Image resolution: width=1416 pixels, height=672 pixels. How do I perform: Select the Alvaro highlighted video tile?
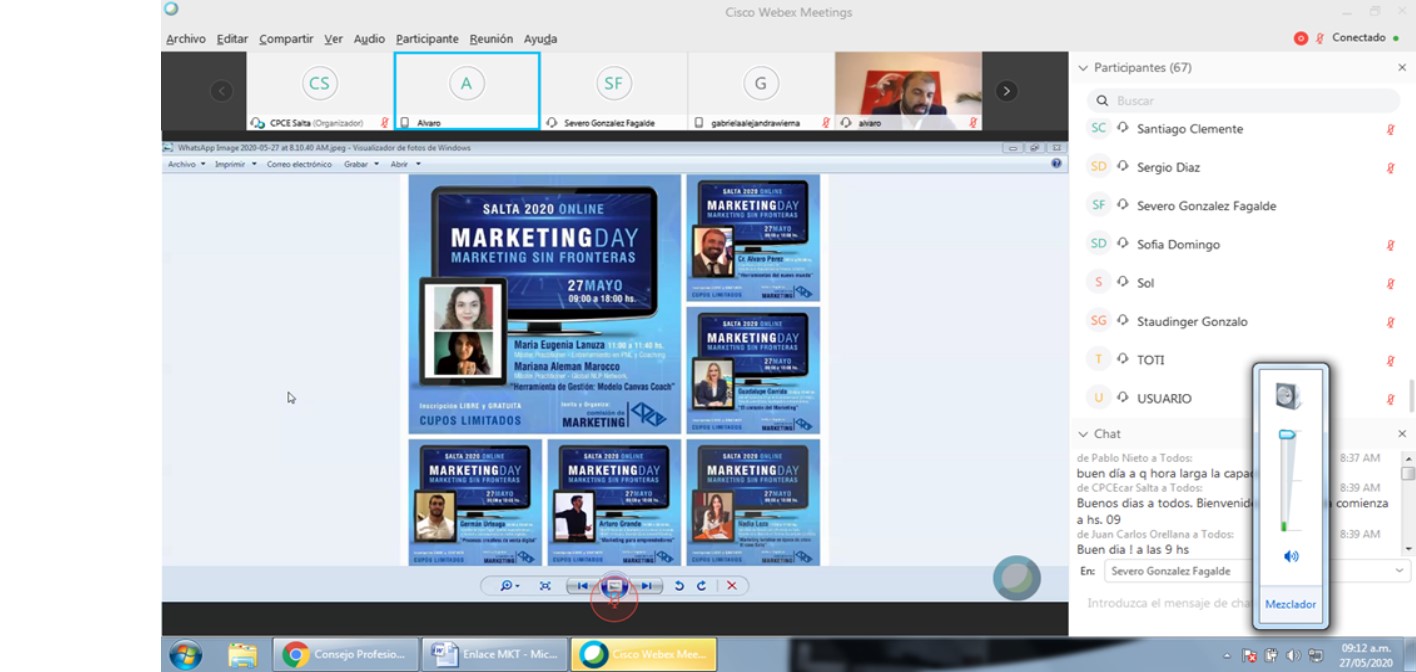(x=467, y=91)
